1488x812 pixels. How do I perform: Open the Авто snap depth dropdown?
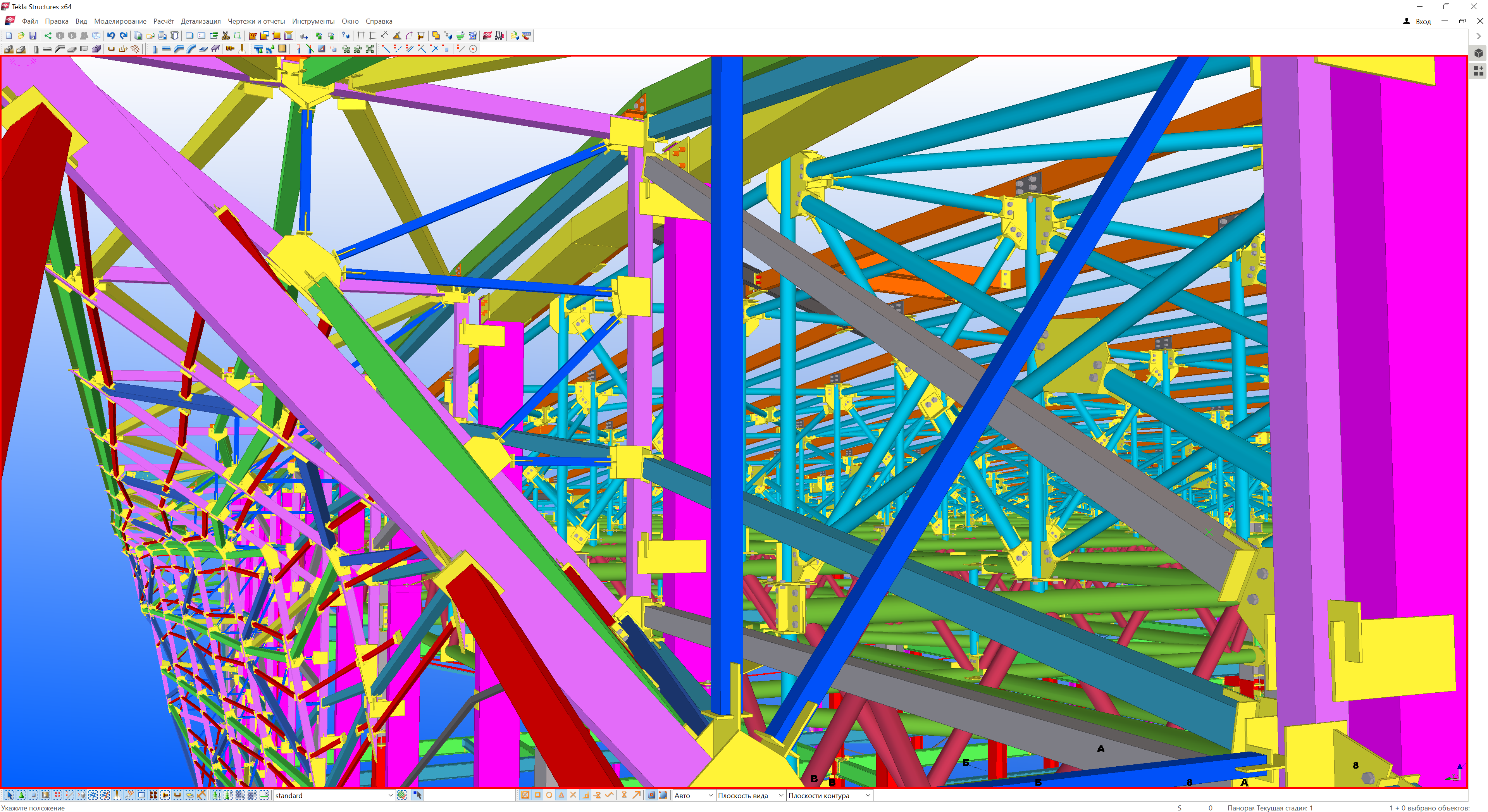(x=711, y=795)
